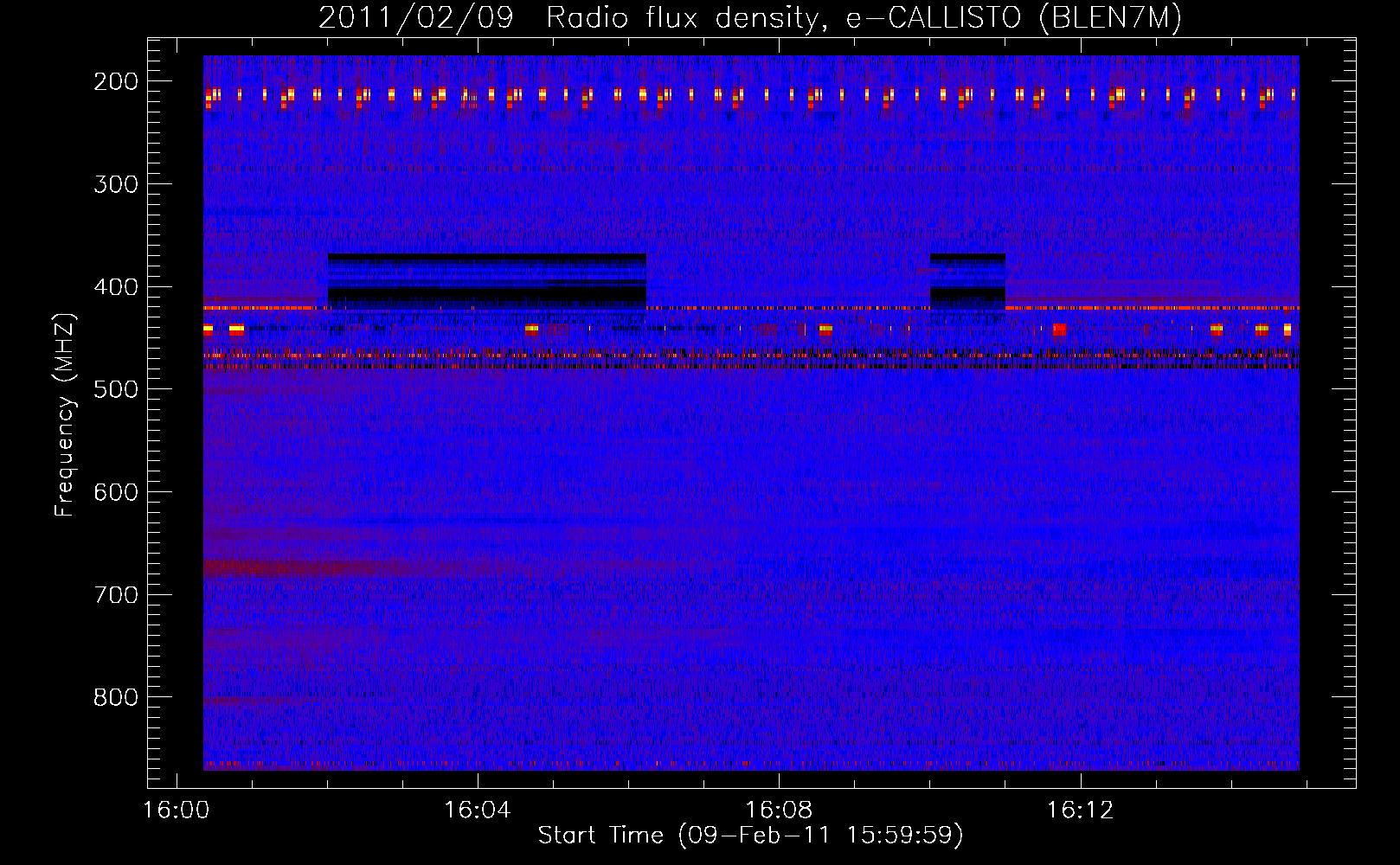The width and height of the screenshot is (1400, 865).
Task: Click the 300 frequency tick label
Action: pyautogui.click(x=116, y=184)
